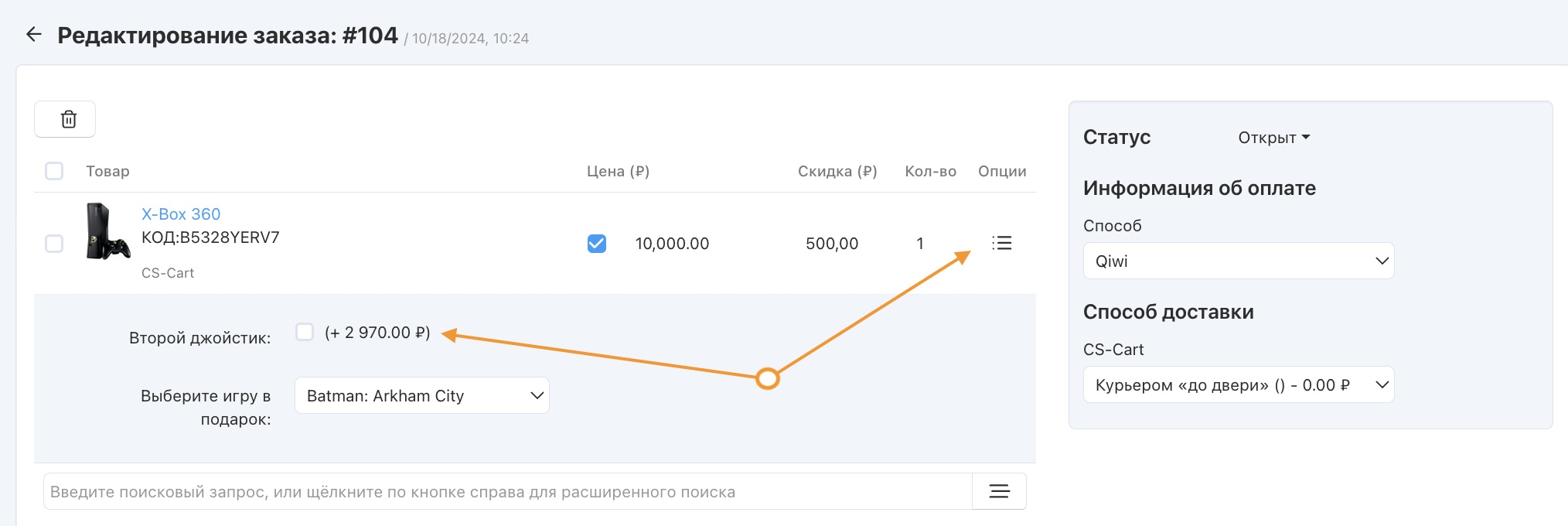The width and height of the screenshot is (1568, 526).
Task: Open advanced search with the hamburger button
Action: [x=999, y=491]
